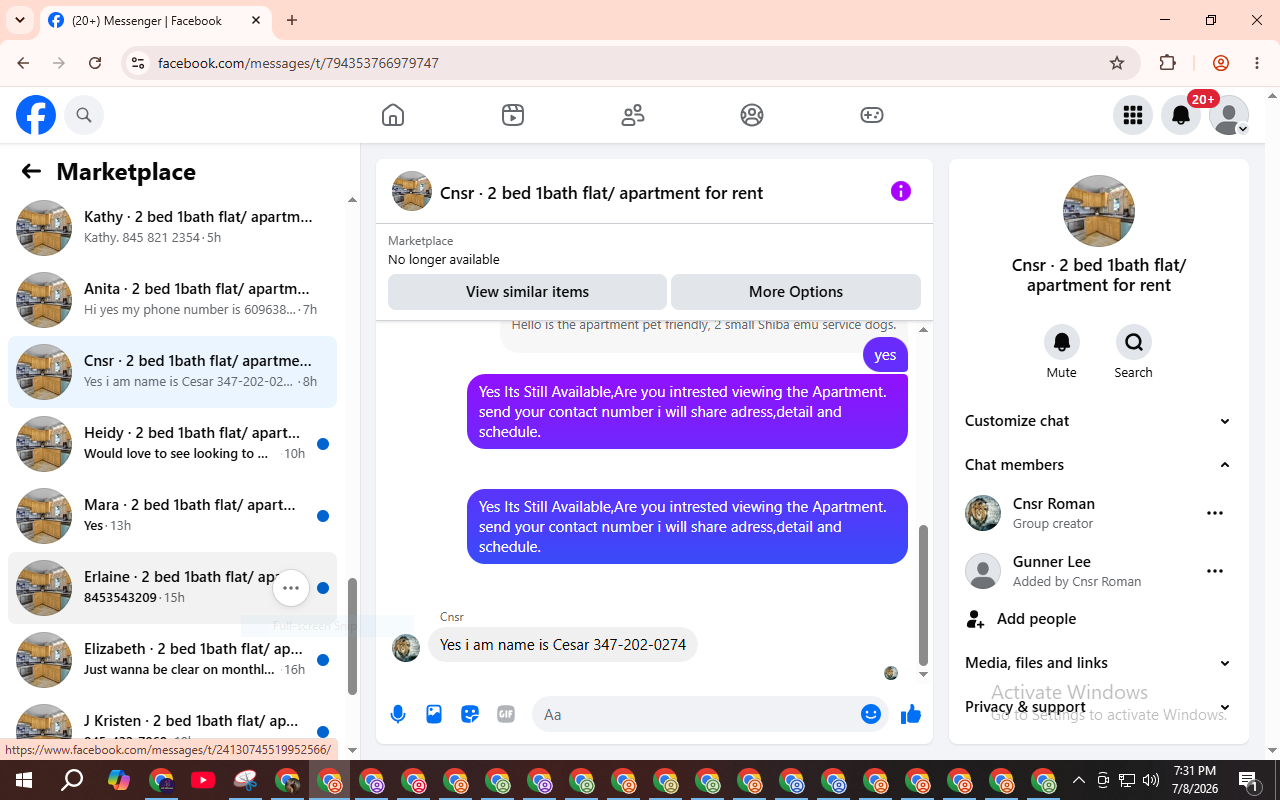The image size is (1280, 800).
Task: Open the taskbar volume control
Action: pyautogui.click(x=1151, y=780)
